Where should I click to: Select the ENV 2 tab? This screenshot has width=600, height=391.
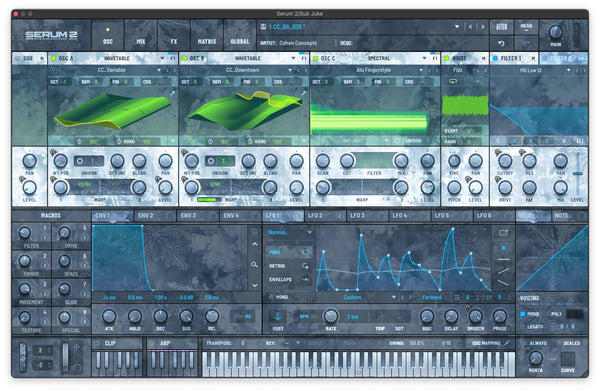(155, 215)
